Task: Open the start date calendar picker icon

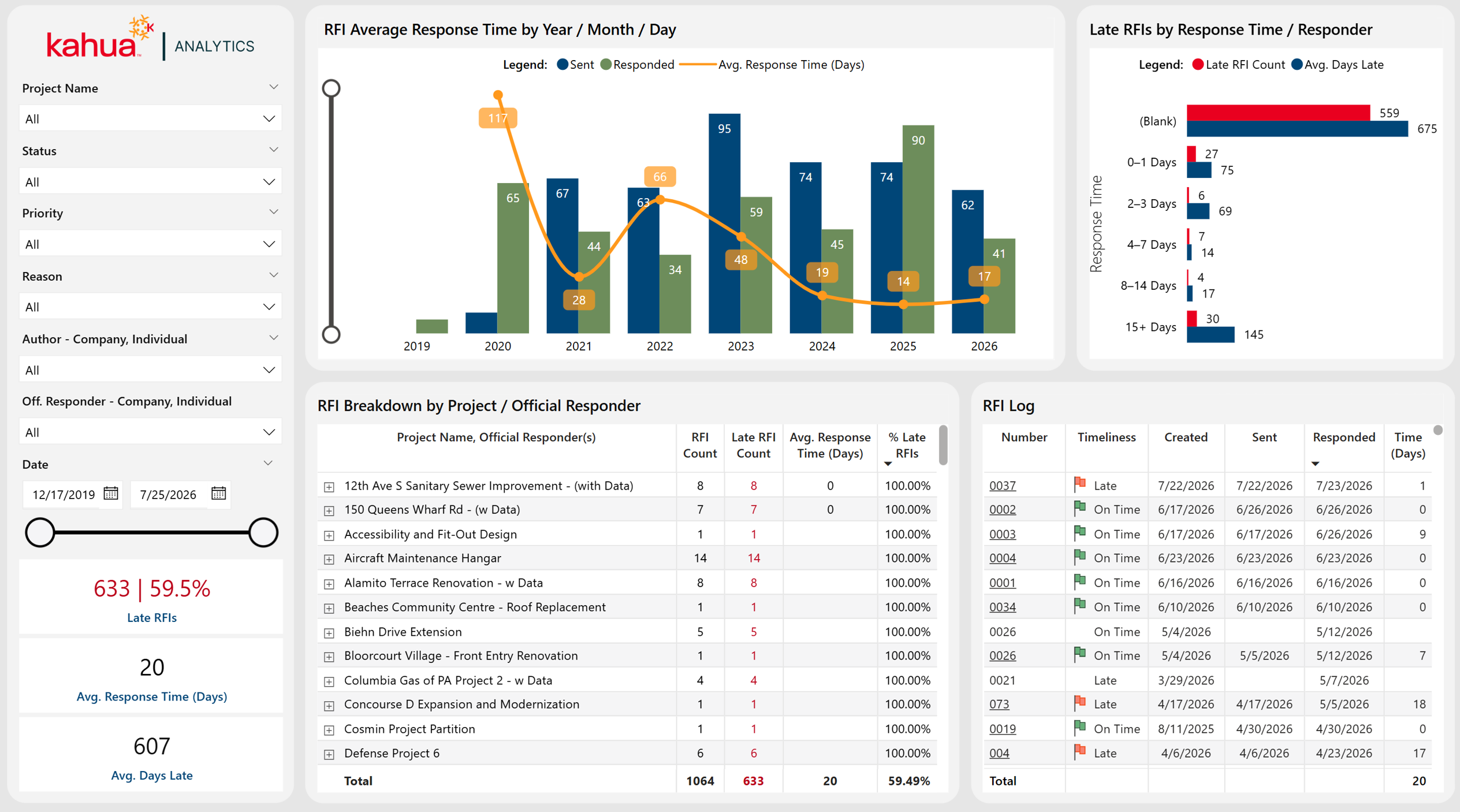Action: [x=111, y=493]
